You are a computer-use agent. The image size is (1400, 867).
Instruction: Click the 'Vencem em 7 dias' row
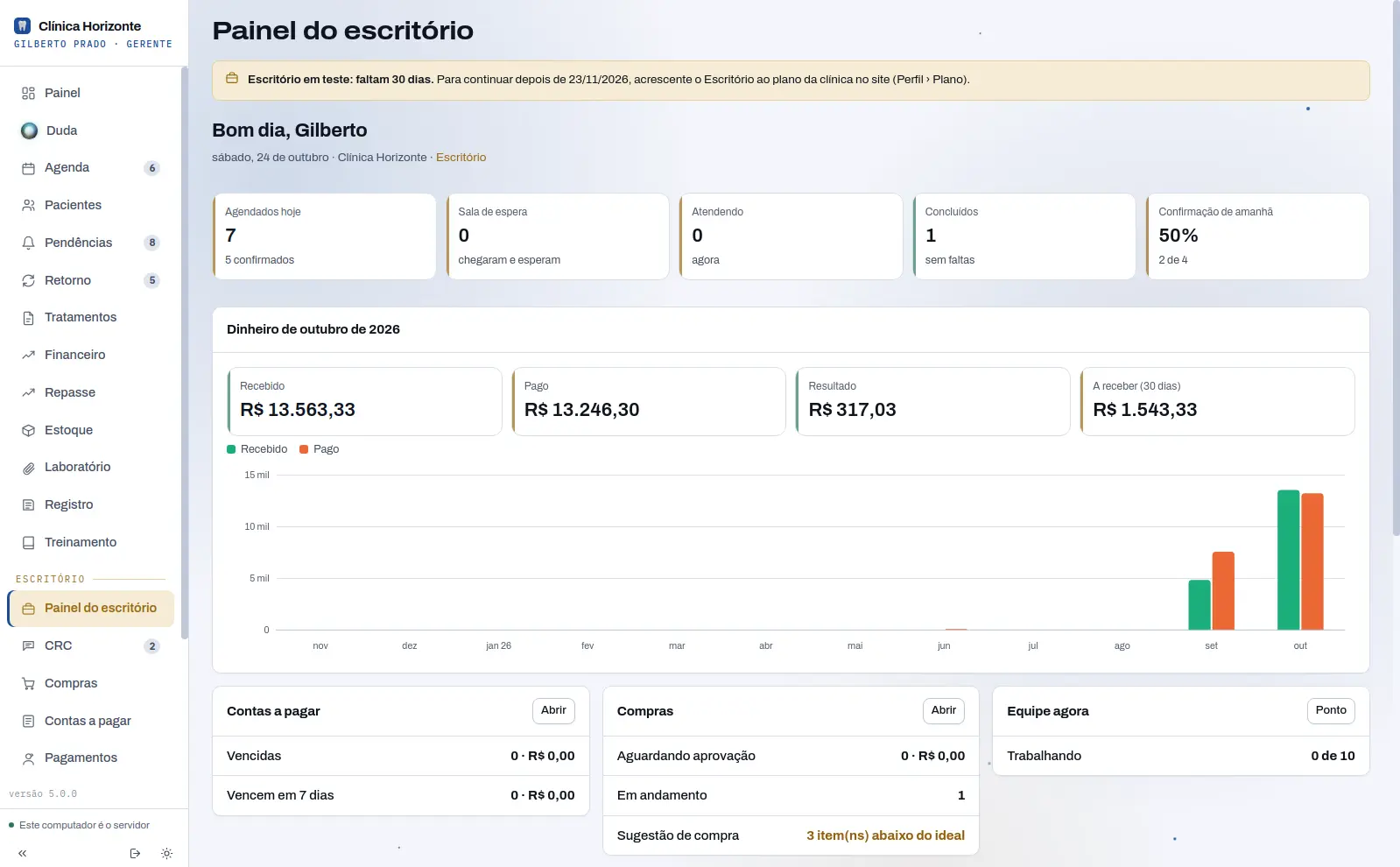click(x=401, y=795)
